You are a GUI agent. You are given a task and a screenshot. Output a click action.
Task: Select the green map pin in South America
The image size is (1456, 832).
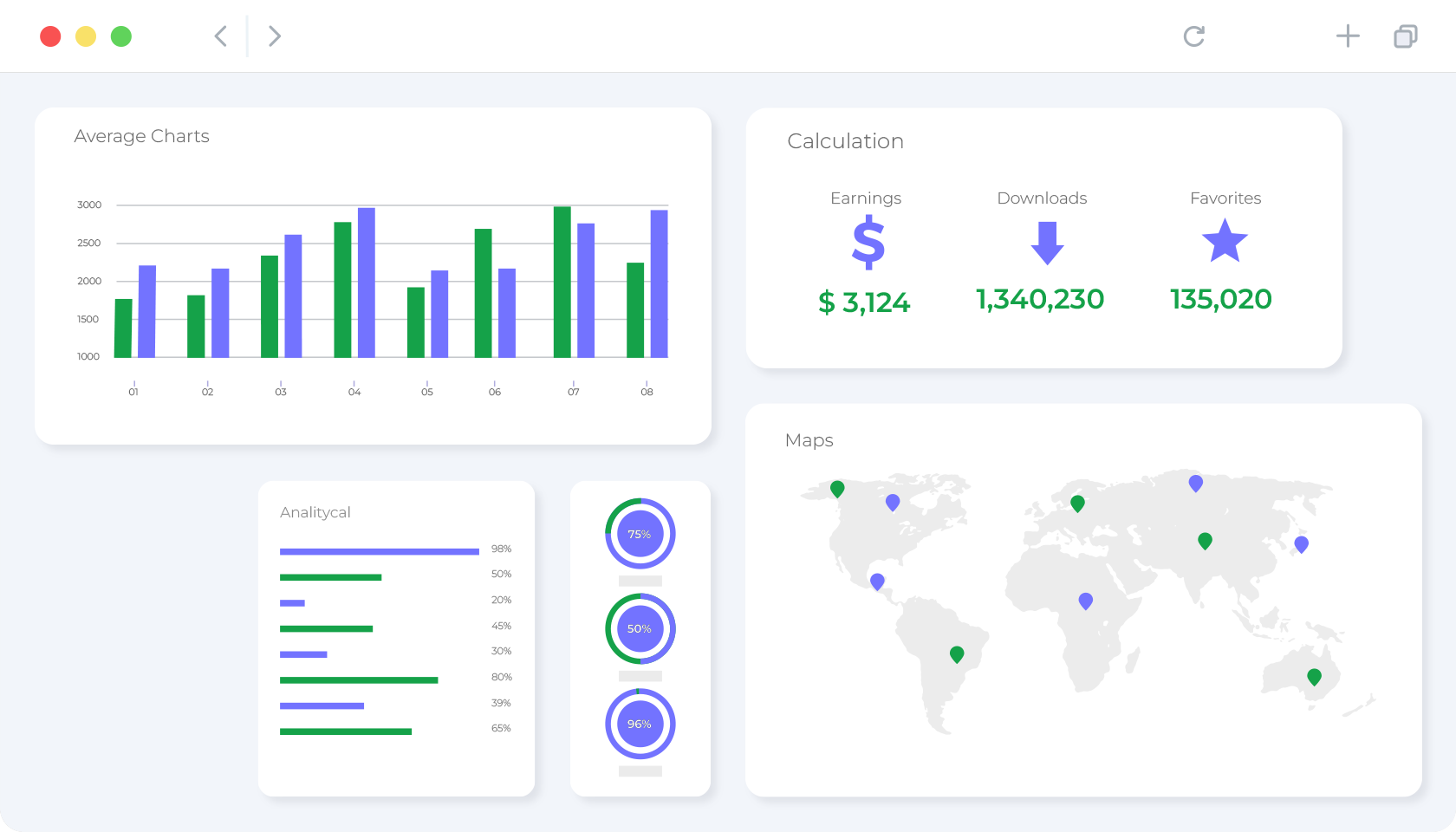(x=957, y=654)
